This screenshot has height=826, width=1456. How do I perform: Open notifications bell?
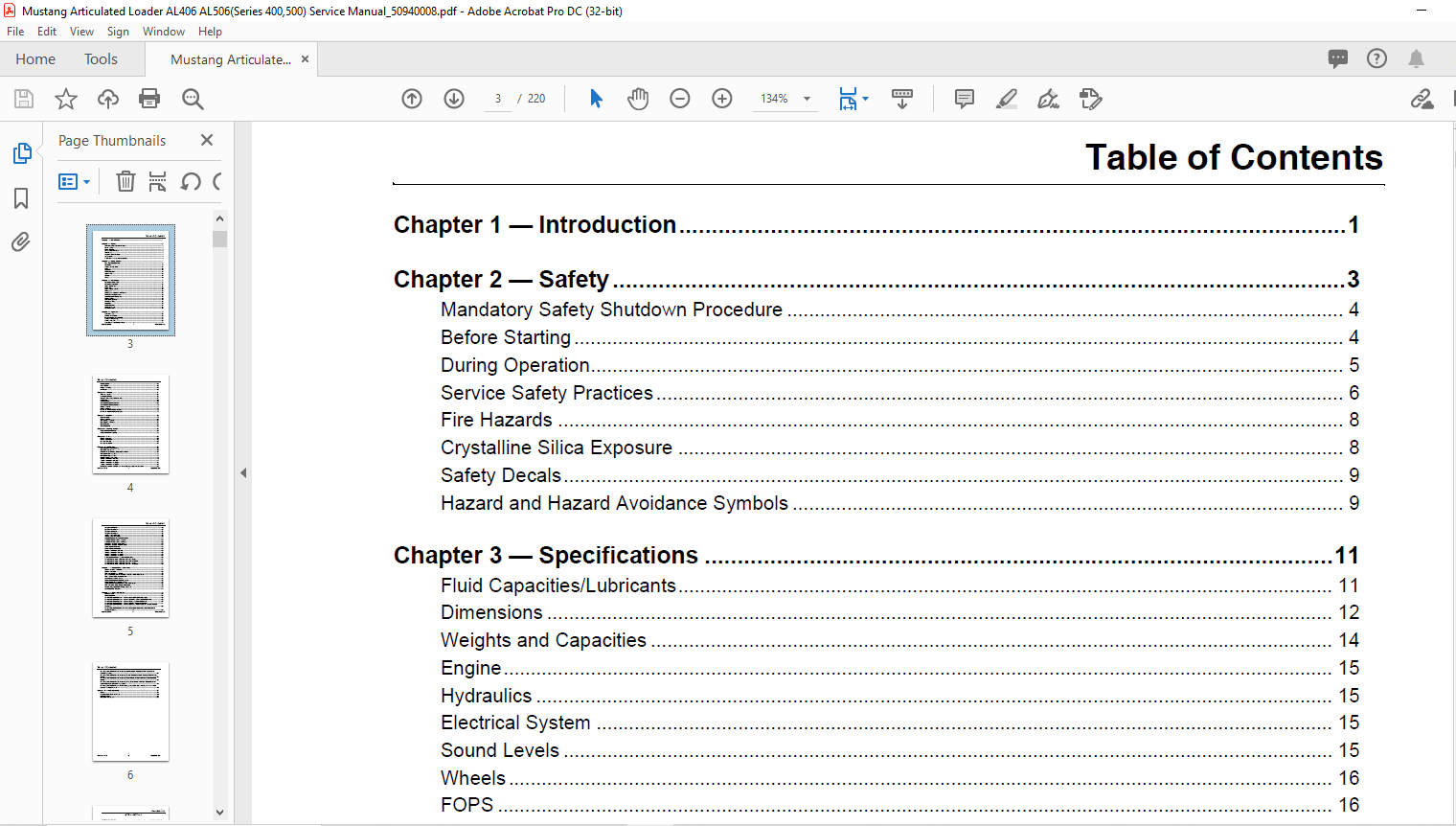click(x=1416, y=58)
